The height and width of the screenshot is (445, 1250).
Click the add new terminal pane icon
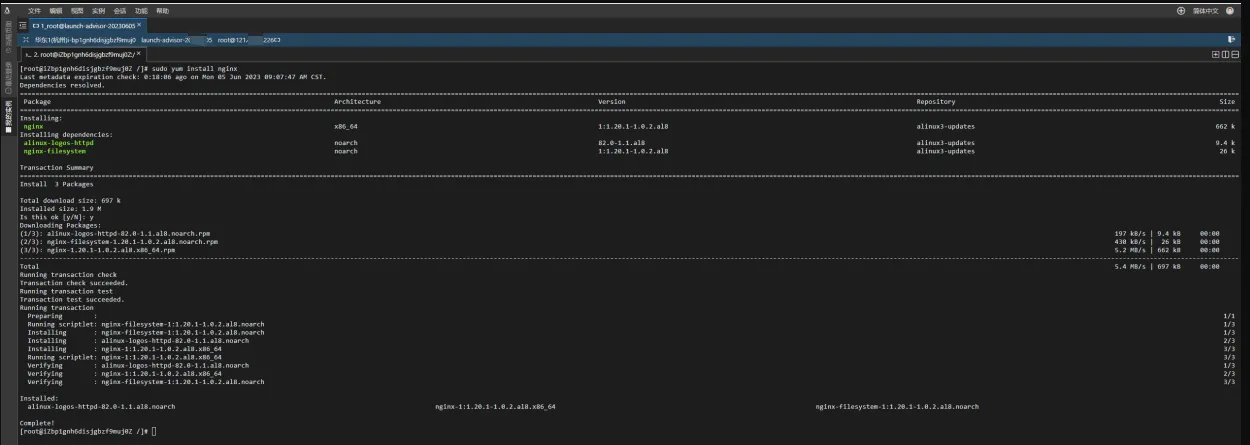point(1216,54)
